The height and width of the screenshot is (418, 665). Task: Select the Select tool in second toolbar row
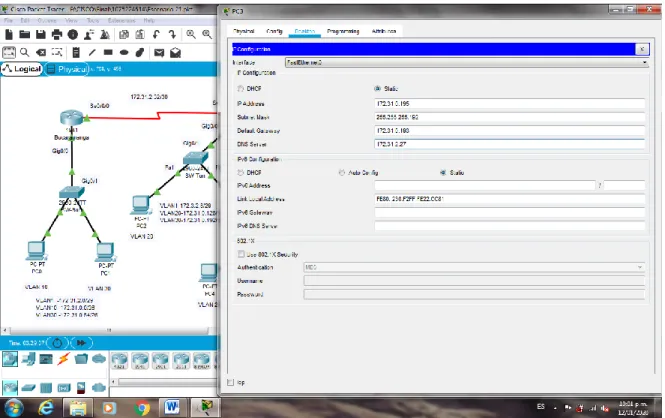pos(9,53)
